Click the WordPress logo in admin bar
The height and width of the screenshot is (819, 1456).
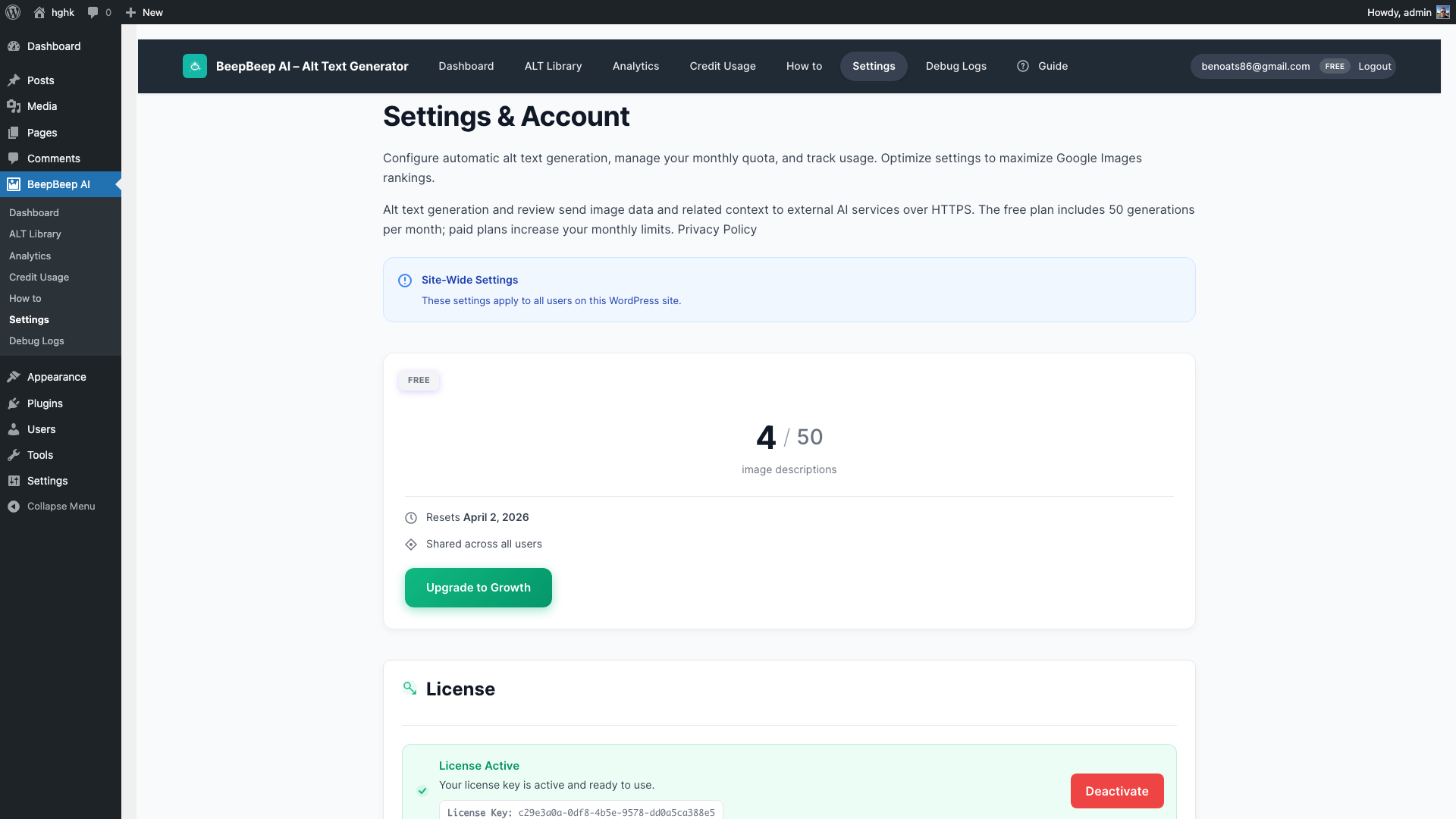pos(13,12)
